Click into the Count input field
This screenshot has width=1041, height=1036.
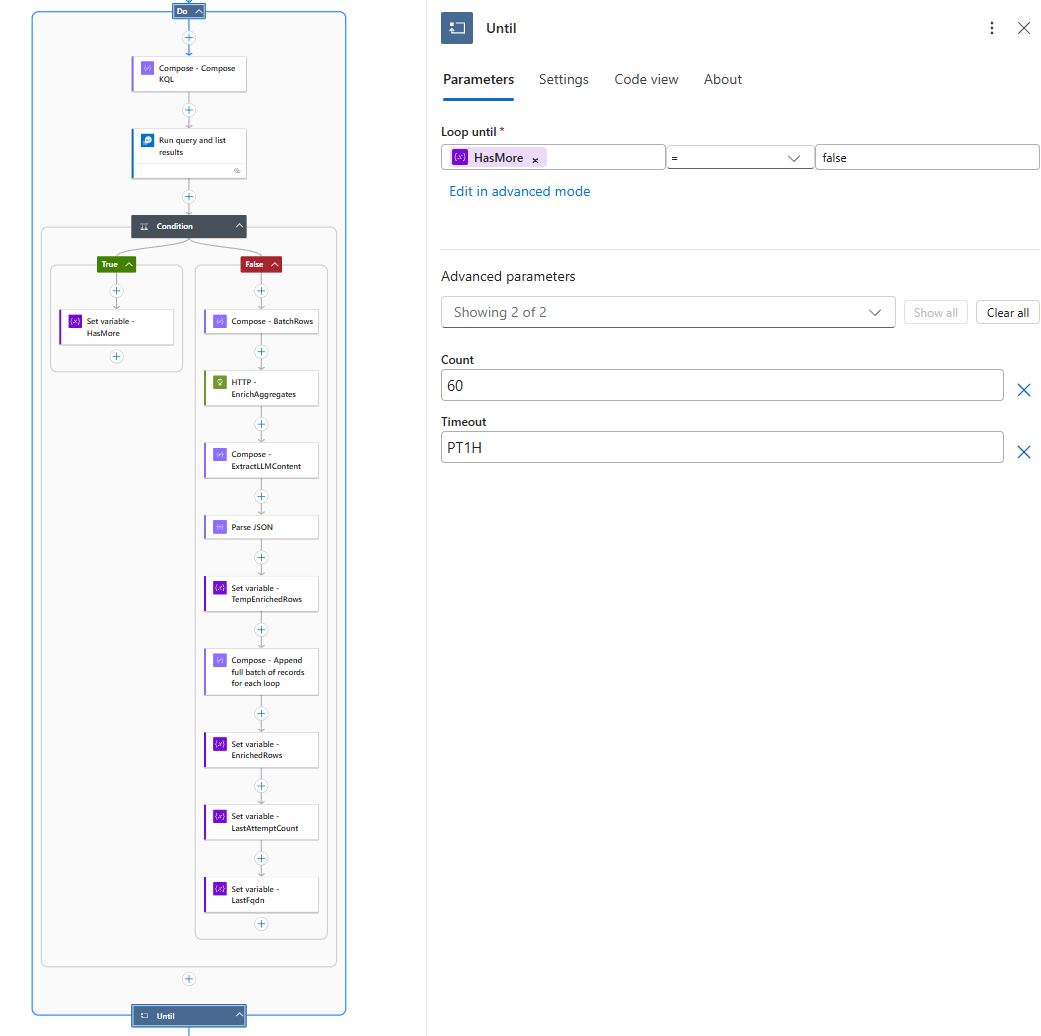tap(721, 386)
